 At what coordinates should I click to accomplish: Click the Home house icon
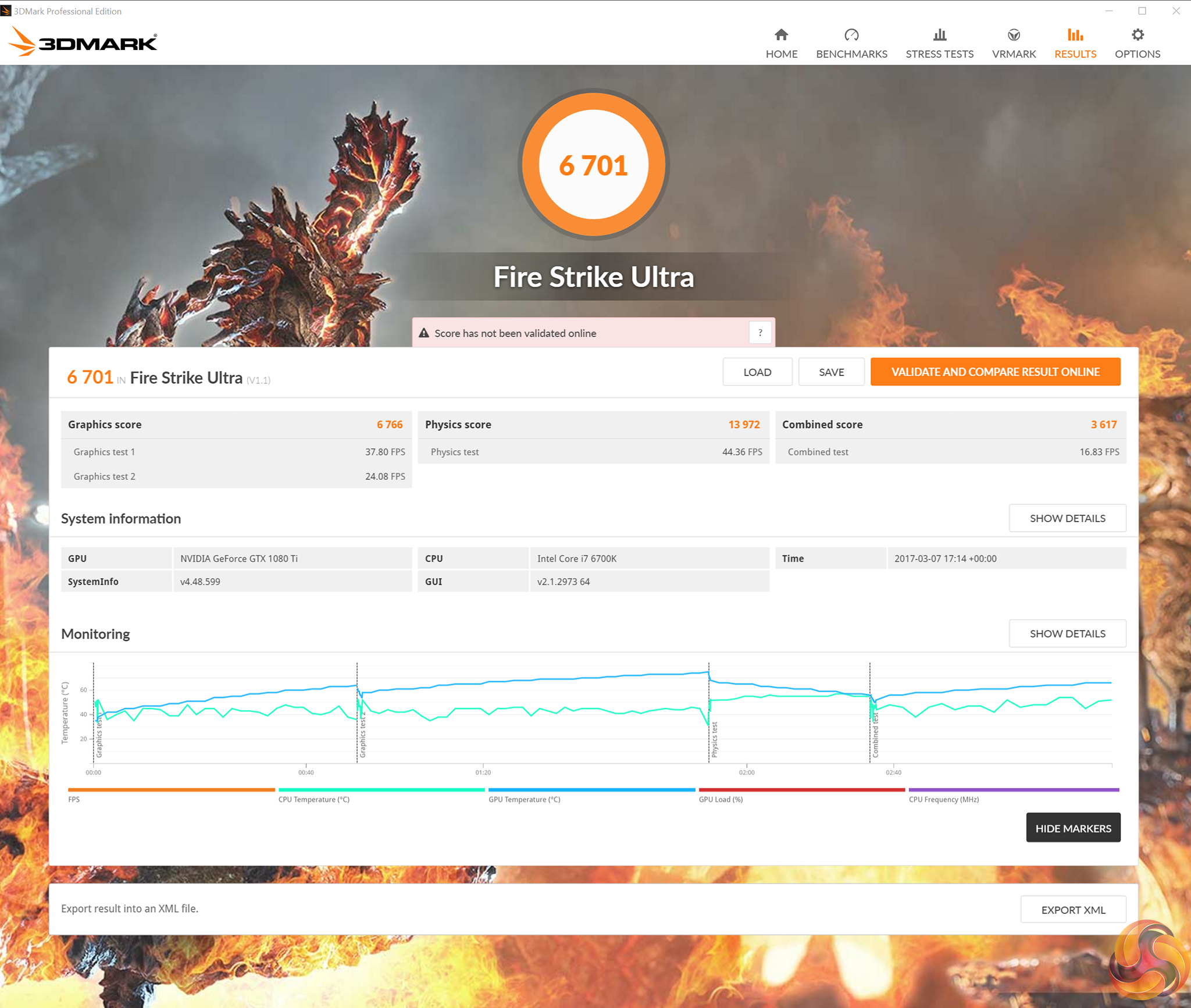pos(781,35)
